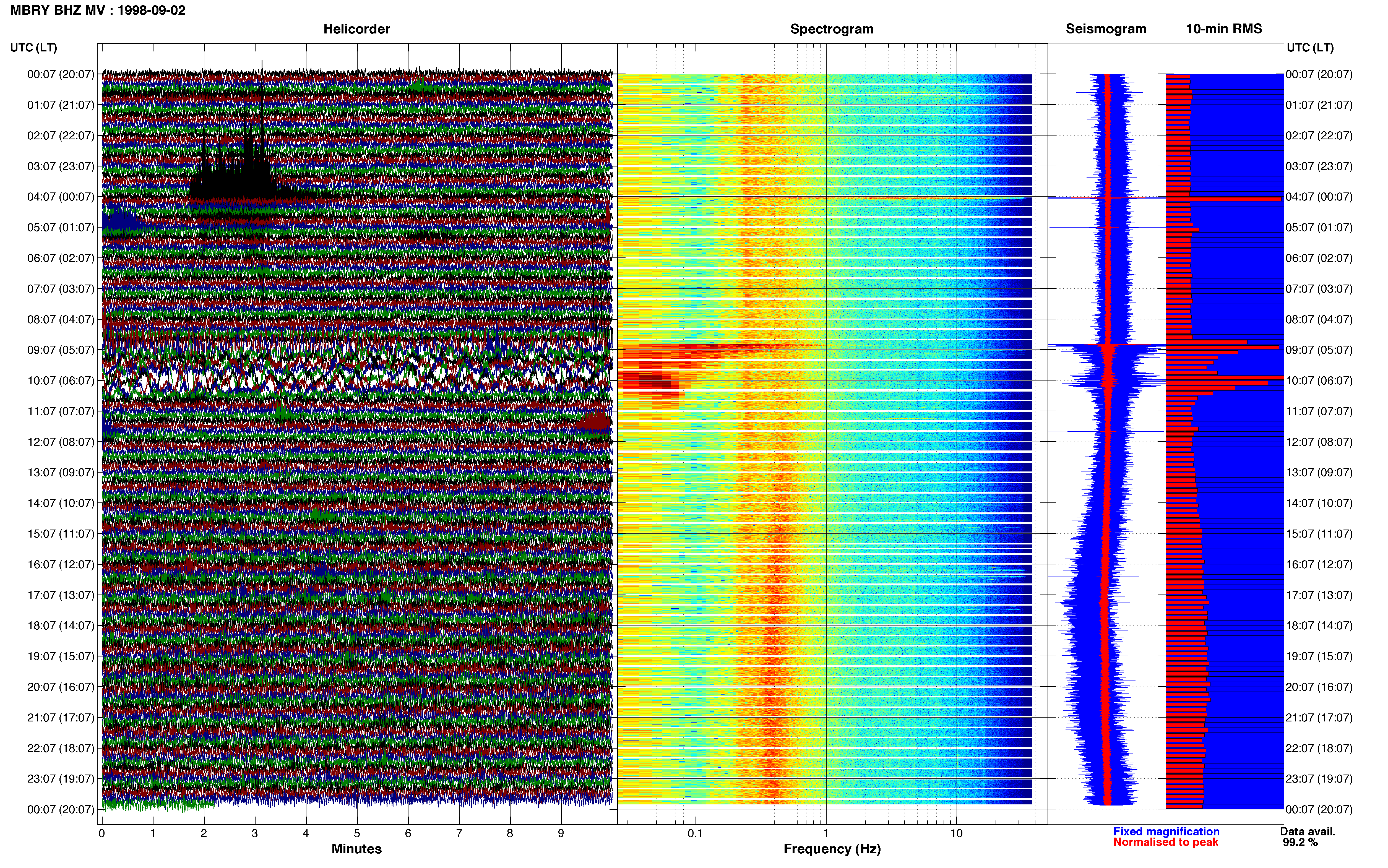Click the minute 5 tick label
Screen dimensions: 1388x868
(357, 833)
